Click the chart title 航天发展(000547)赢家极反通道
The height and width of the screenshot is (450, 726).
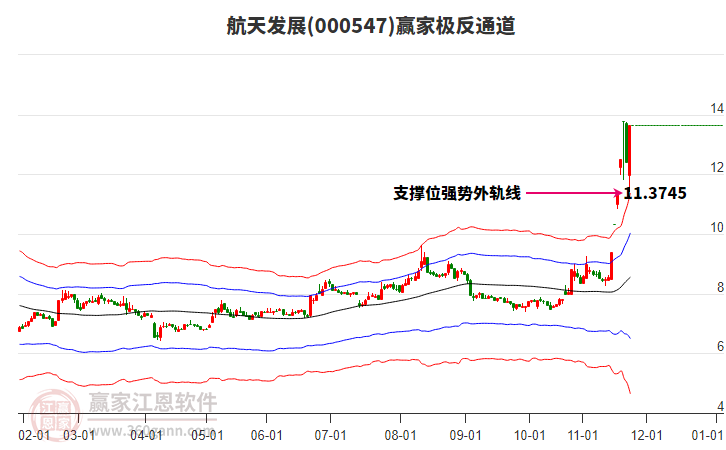pyautogui.click(x=370, y=25)
